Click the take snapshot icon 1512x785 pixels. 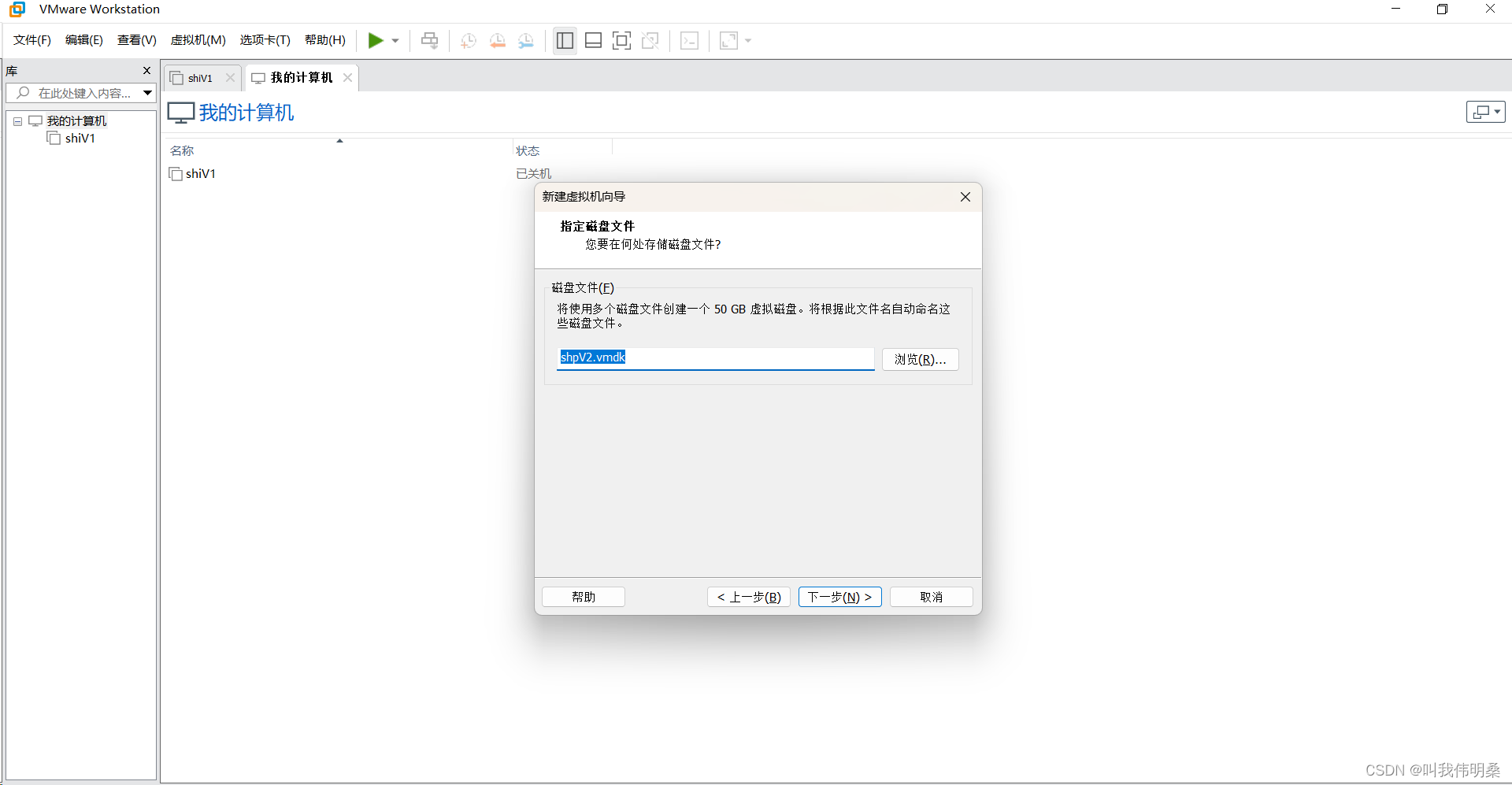tap(469, 41)
